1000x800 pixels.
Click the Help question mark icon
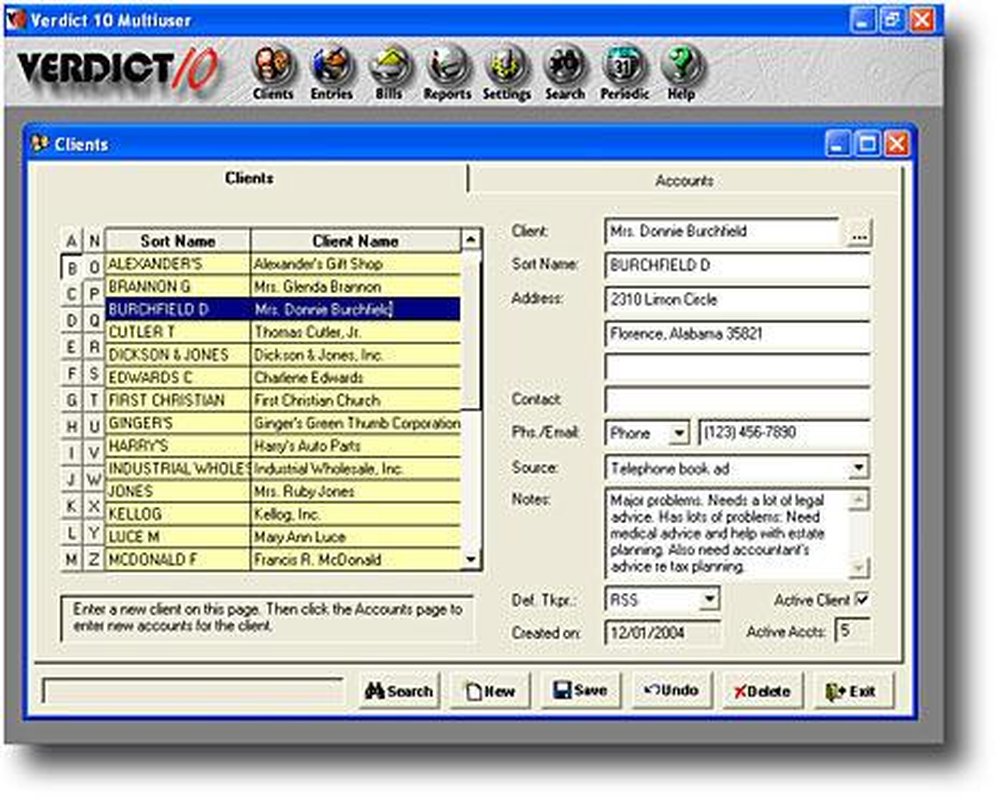tap(680, 70)
